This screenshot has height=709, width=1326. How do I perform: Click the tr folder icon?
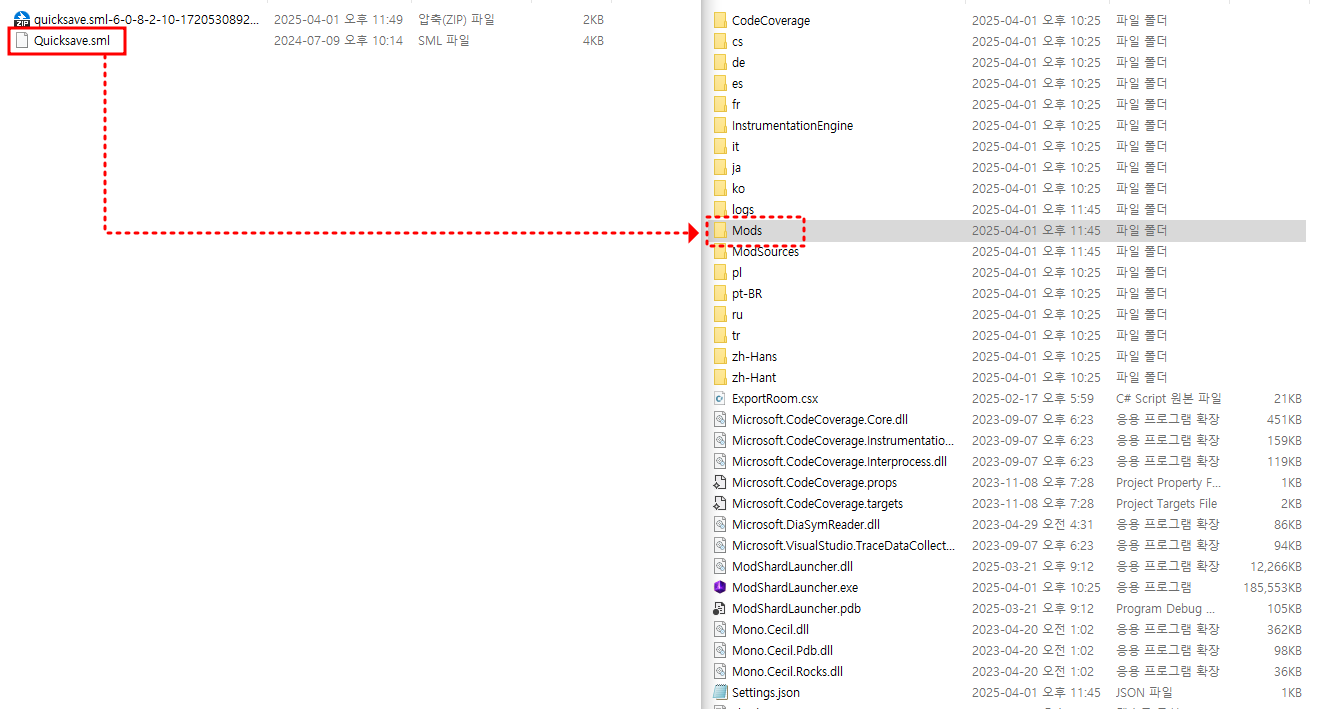tap(720, 335)
